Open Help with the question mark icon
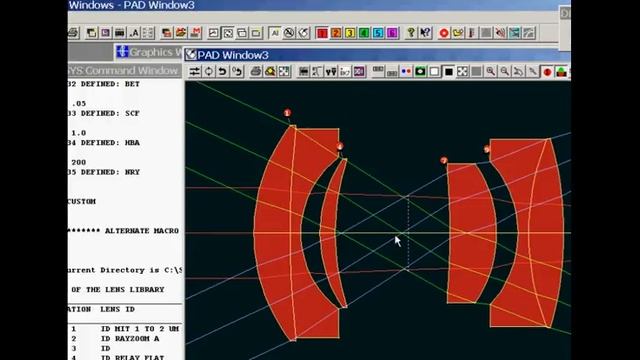 411,33
